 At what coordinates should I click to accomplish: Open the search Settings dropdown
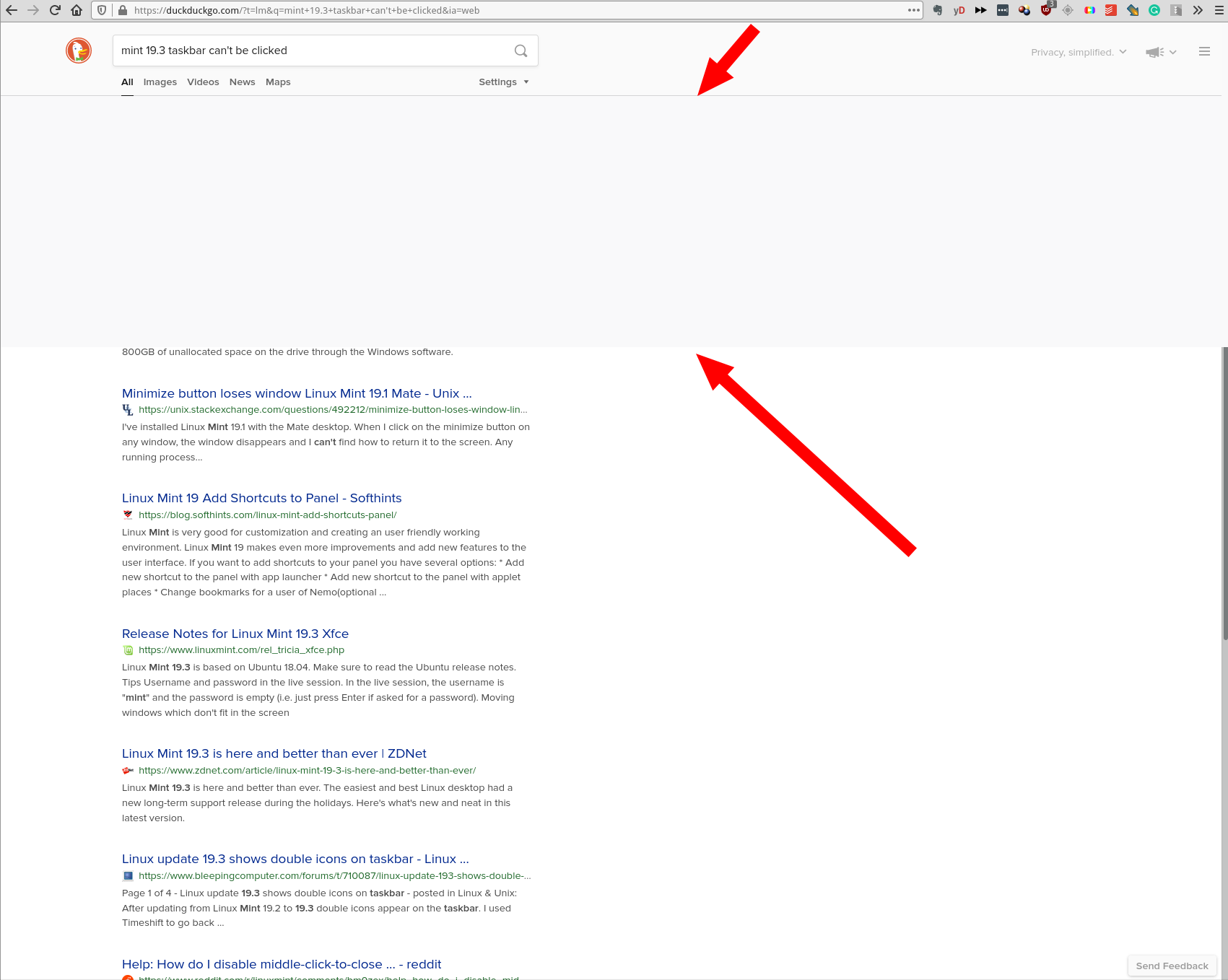click(504, 82)
